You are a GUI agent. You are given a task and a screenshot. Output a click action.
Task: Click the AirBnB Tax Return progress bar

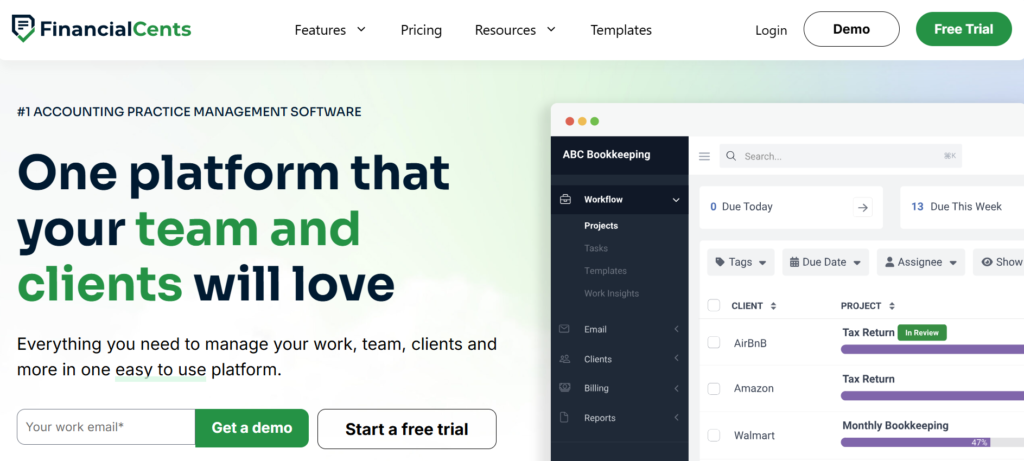(x=933, y=349)
